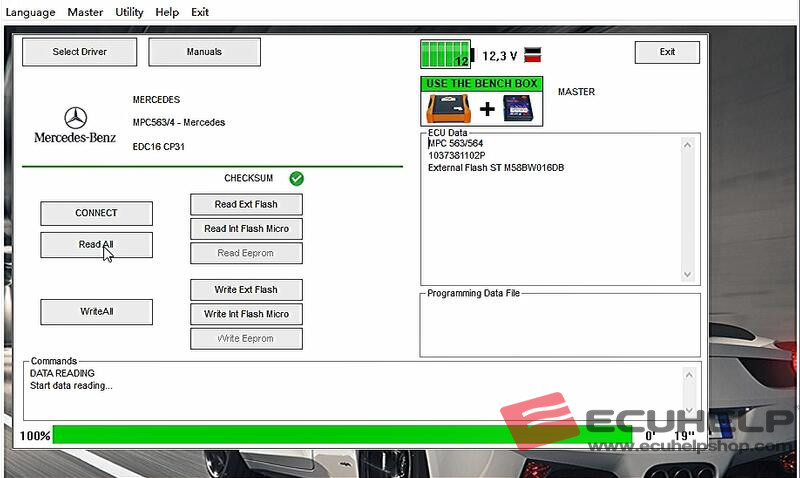Image resolution: width=800 pixels, height=478 pixels.
Task: Click the green battery level icon
Action: click(x=447, y=54)
